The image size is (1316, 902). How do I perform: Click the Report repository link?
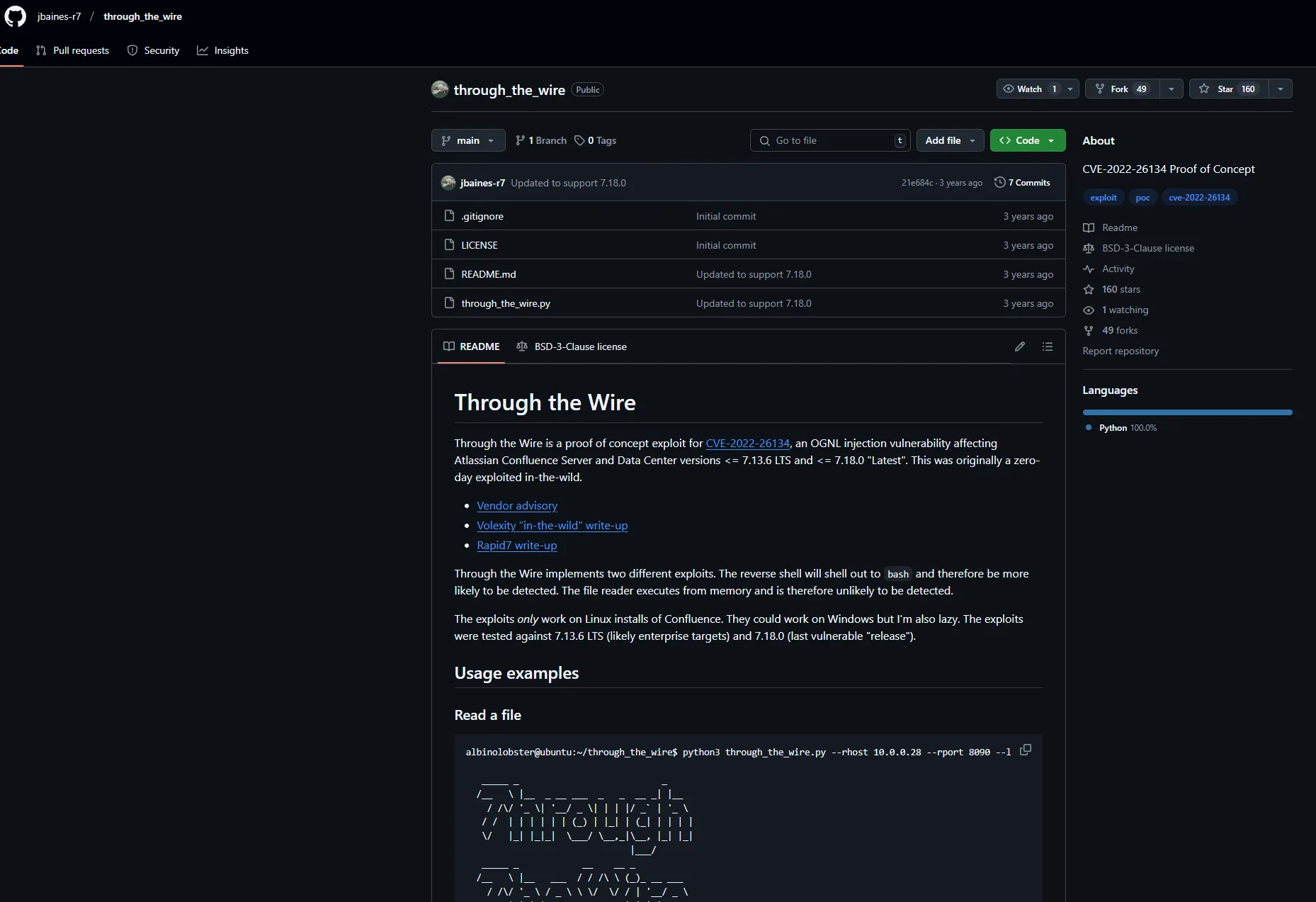(x=1121, y=351)
